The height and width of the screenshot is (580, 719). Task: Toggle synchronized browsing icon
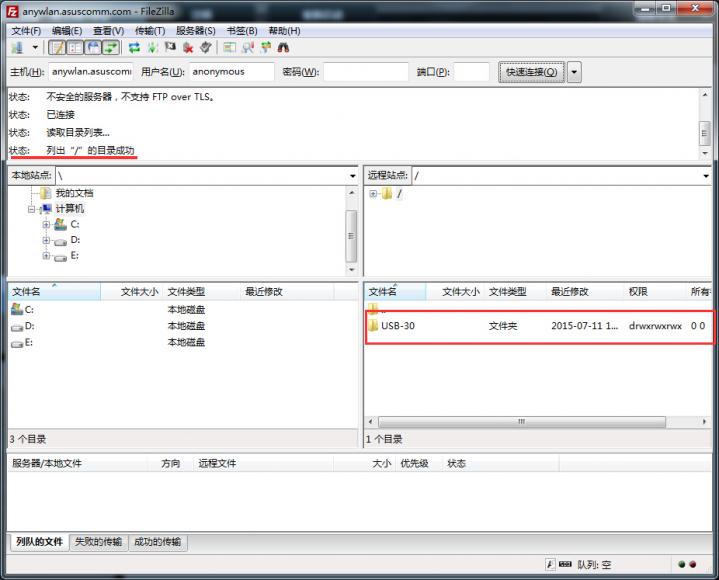coord(266,48)
